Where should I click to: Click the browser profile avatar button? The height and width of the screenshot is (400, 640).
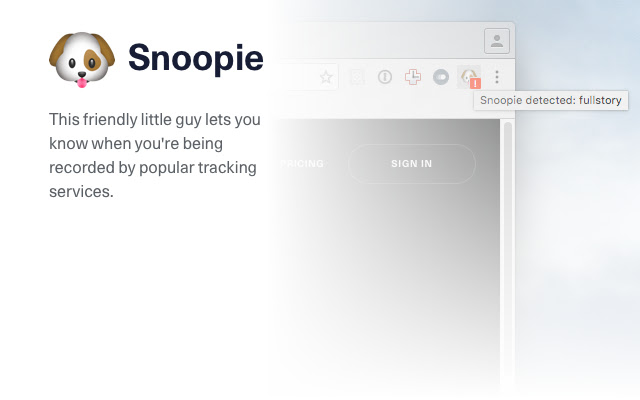[x=497, y=41]
